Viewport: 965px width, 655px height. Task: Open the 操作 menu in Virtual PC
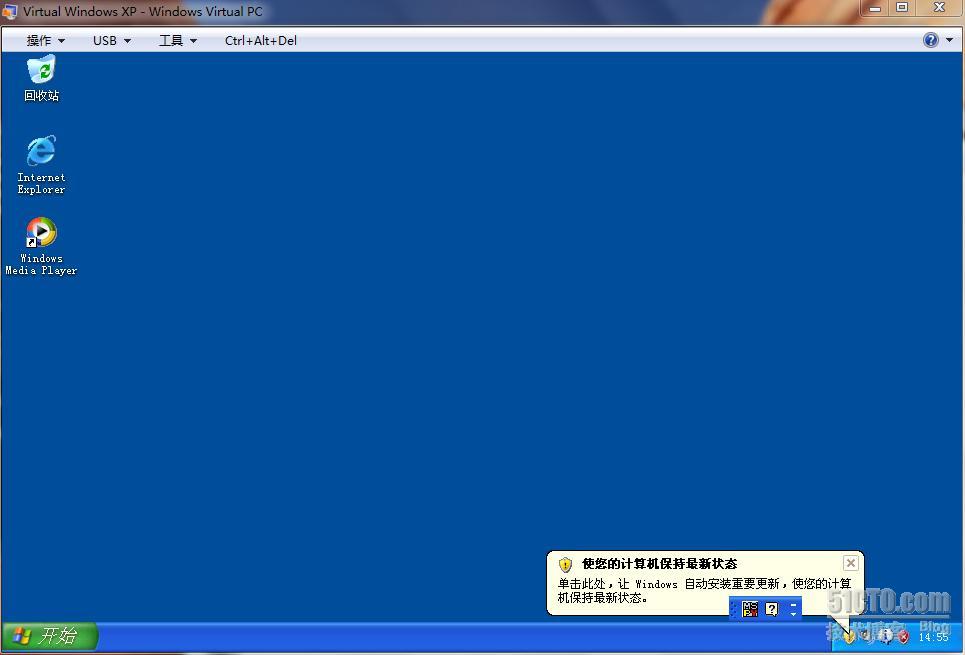click(x=46, y=41)
